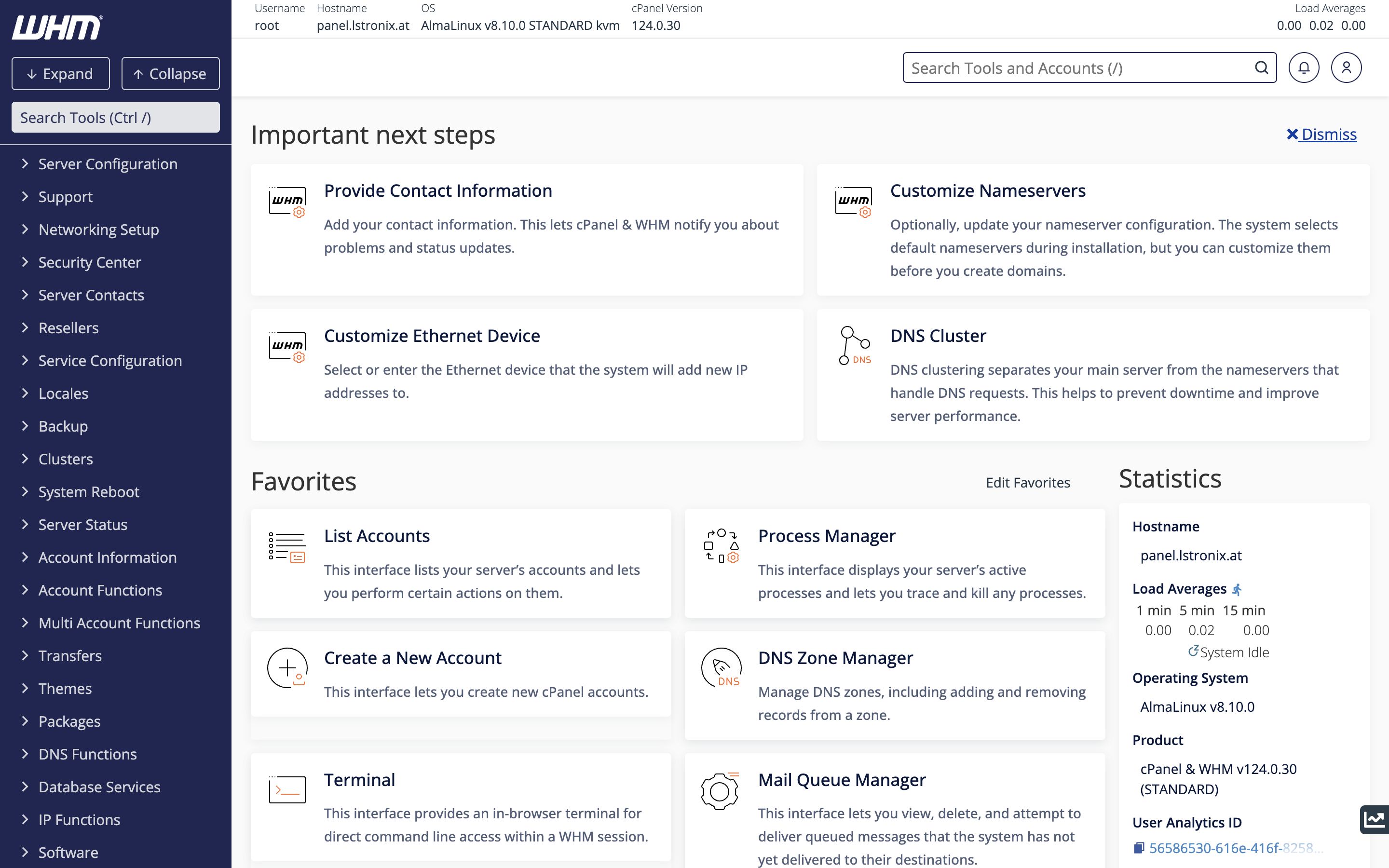
Task: Open the user account profile icon
Action: tap(1346, 68)
